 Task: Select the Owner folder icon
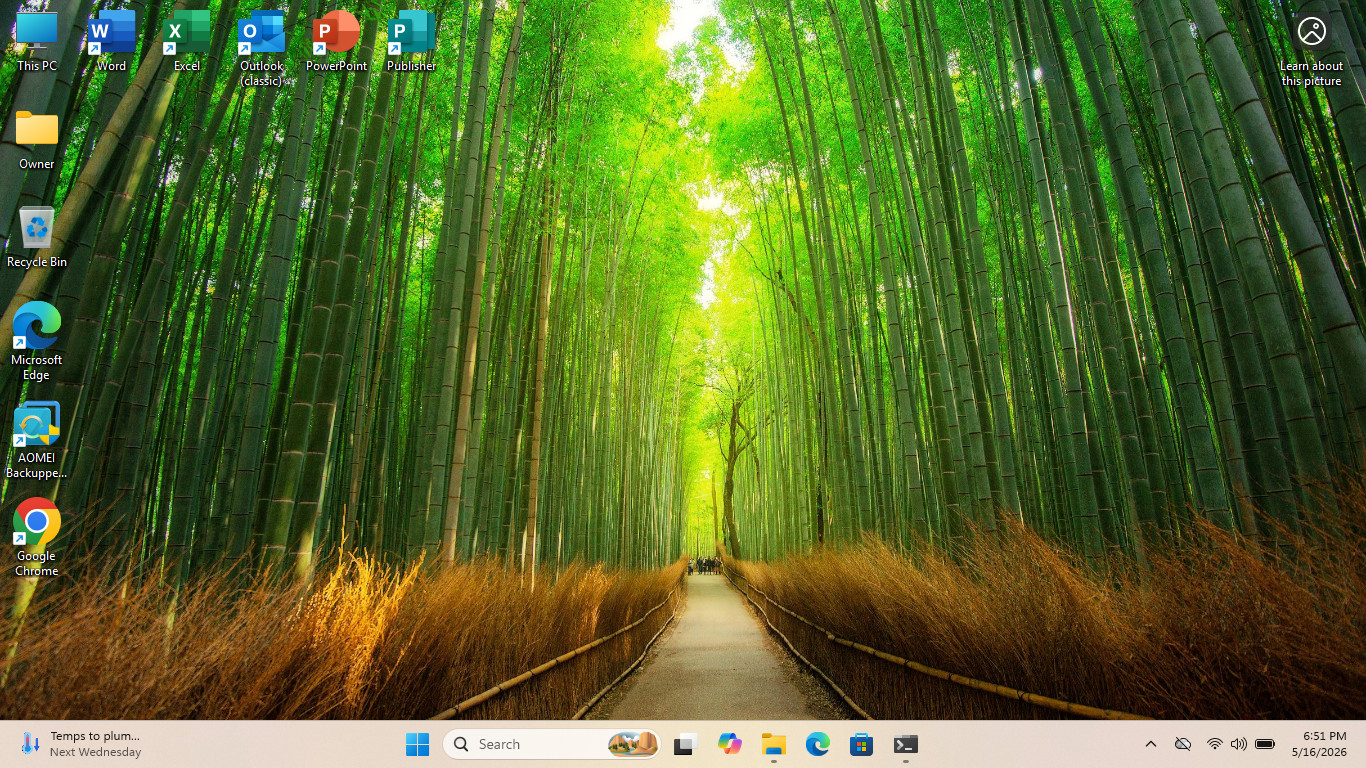[37, 140]
